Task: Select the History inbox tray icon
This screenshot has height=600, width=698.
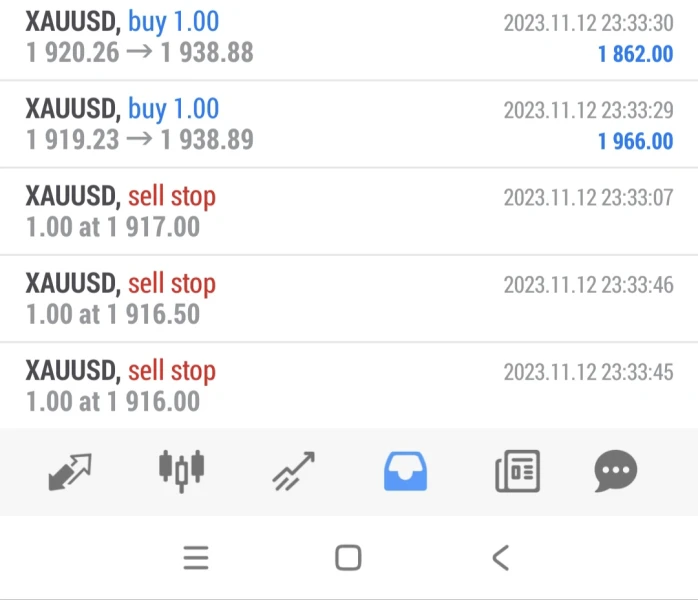Action: [x=405, y=471]
